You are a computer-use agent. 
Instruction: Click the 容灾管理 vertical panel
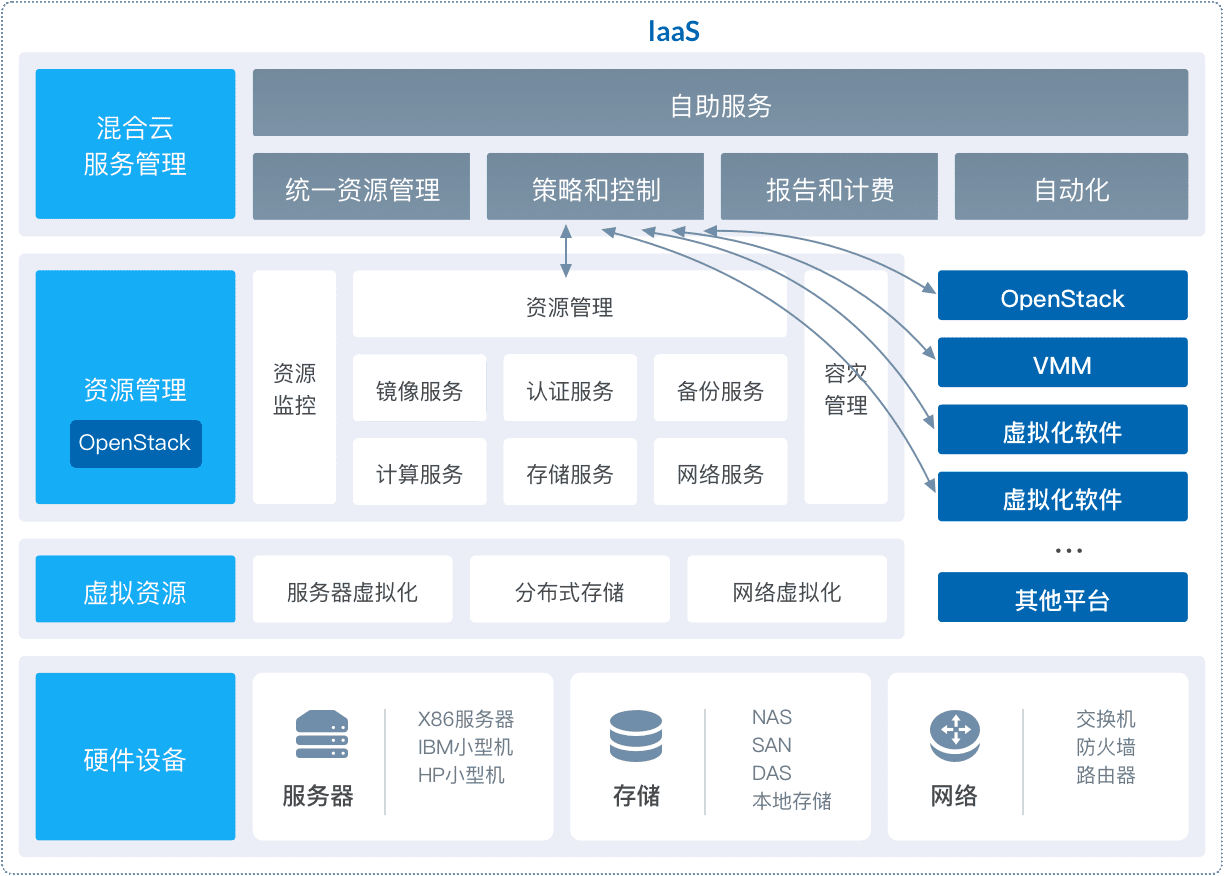(x=846, y=388)
